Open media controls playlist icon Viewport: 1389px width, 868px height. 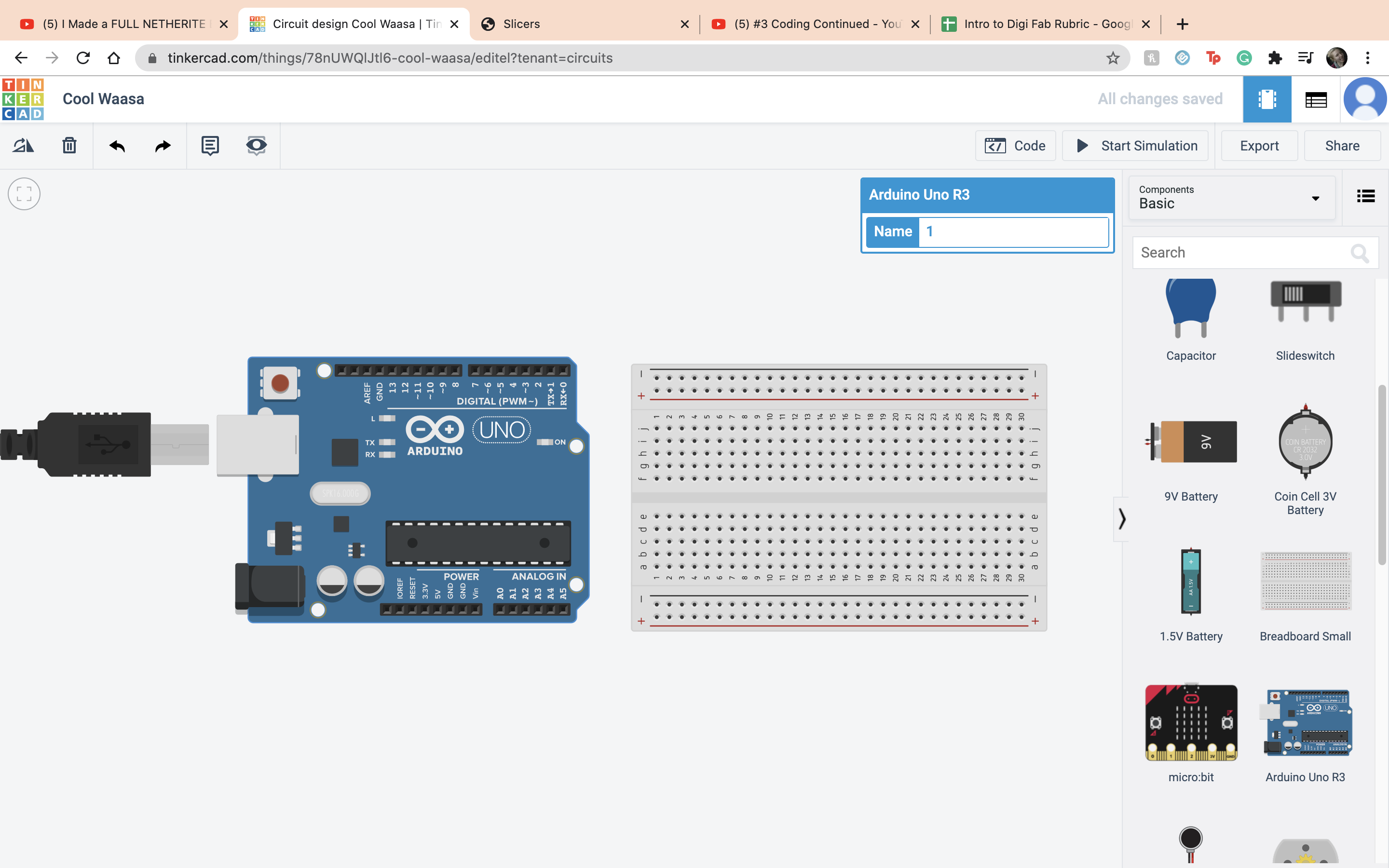[x=1306, y=58]
